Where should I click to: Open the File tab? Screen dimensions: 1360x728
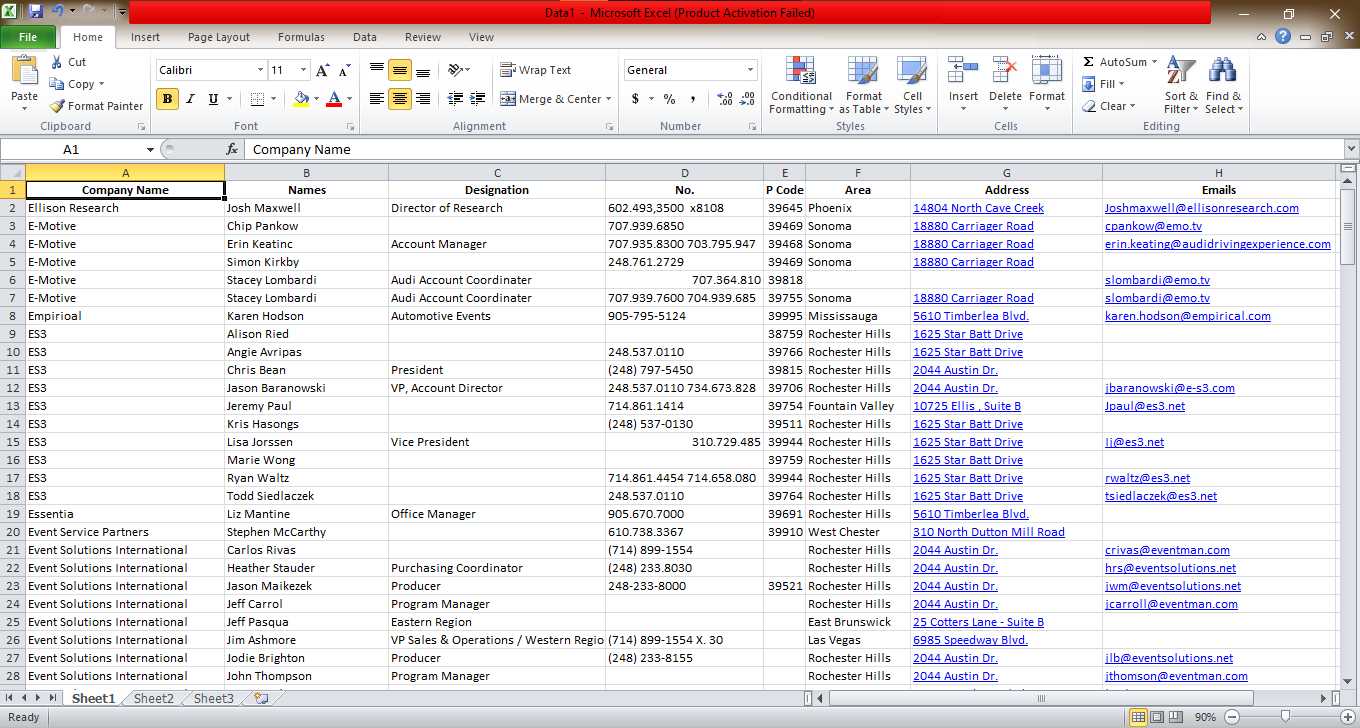[28, 37]
